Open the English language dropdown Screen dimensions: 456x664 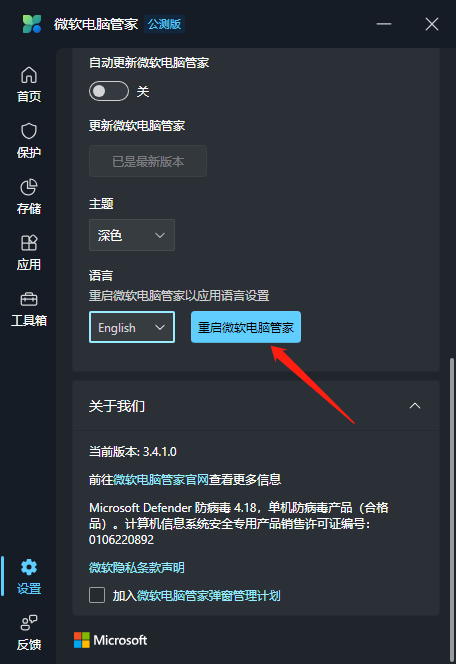click(x=132, y=327)
